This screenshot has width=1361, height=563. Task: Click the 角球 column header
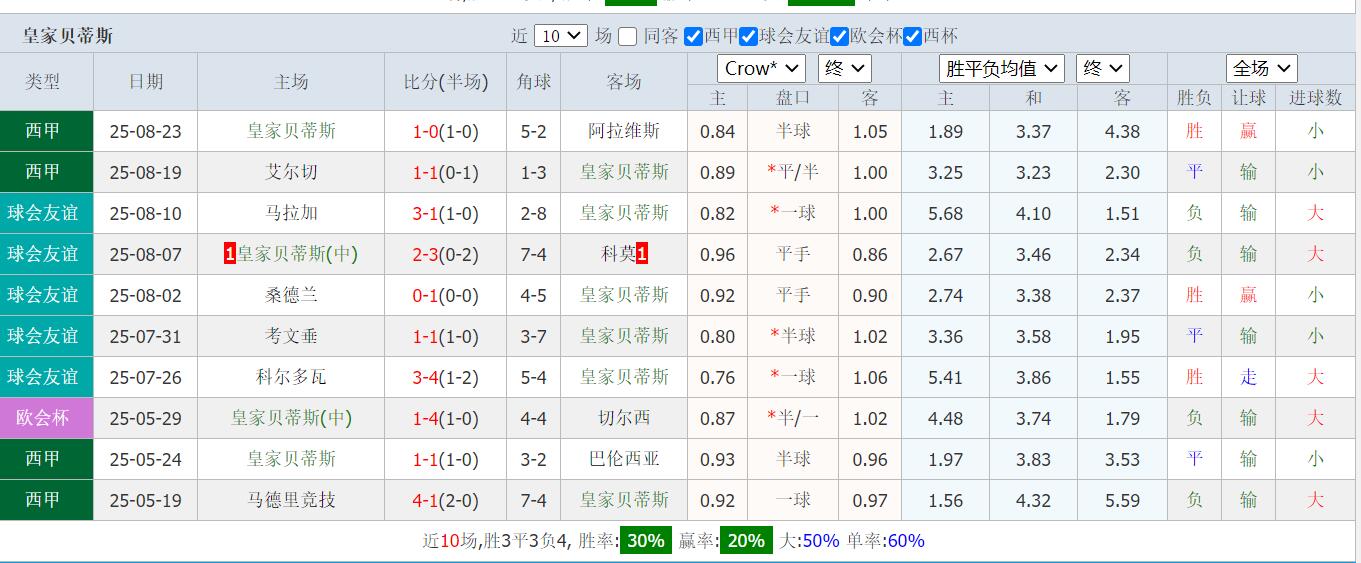[533, 82]
